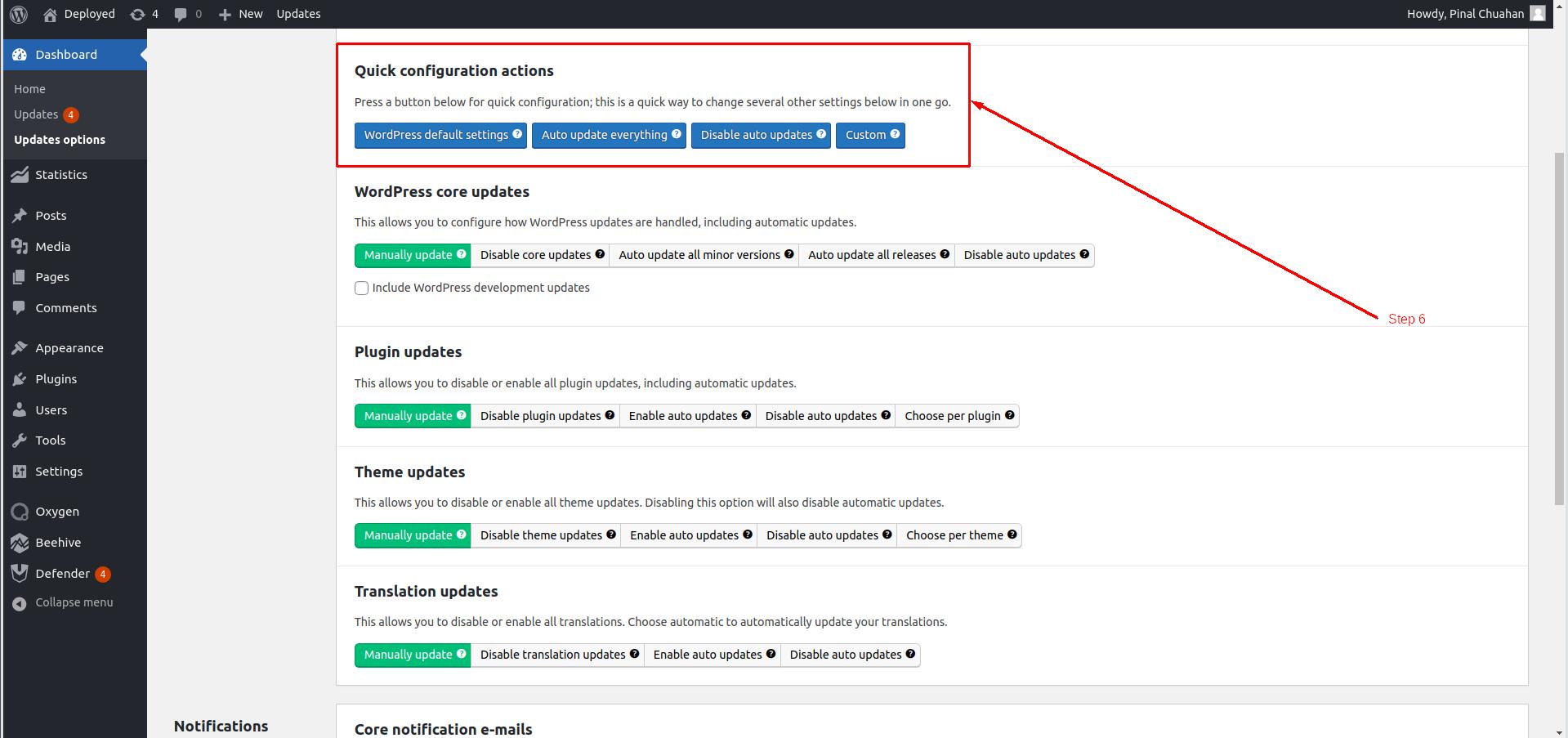Click the Custom quick configuration button

[870, 135]
